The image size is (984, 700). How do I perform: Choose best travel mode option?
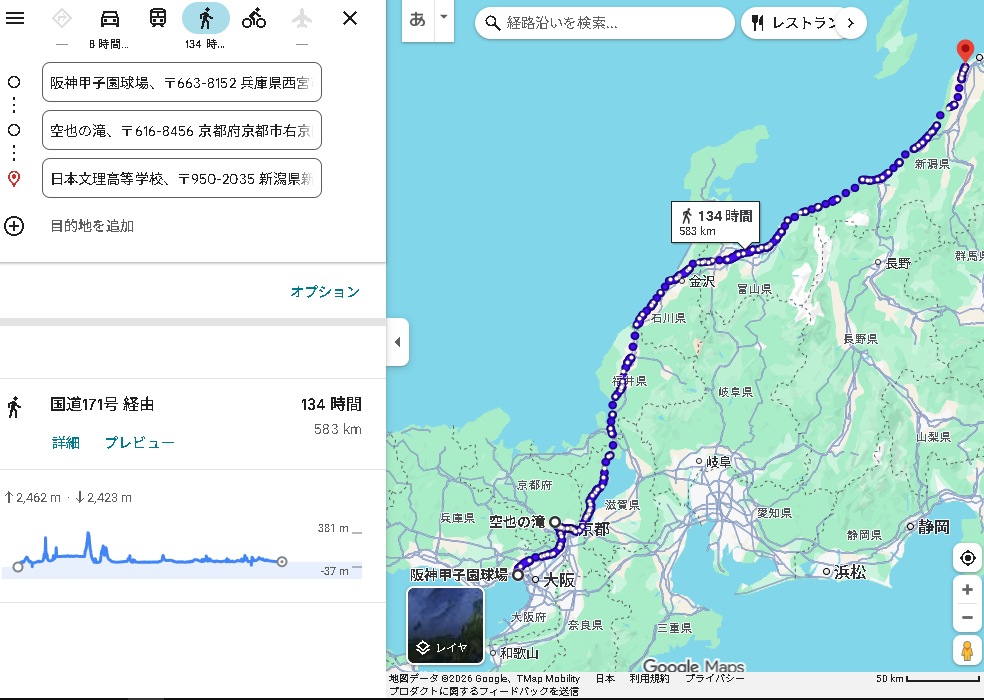coord(62,18)
